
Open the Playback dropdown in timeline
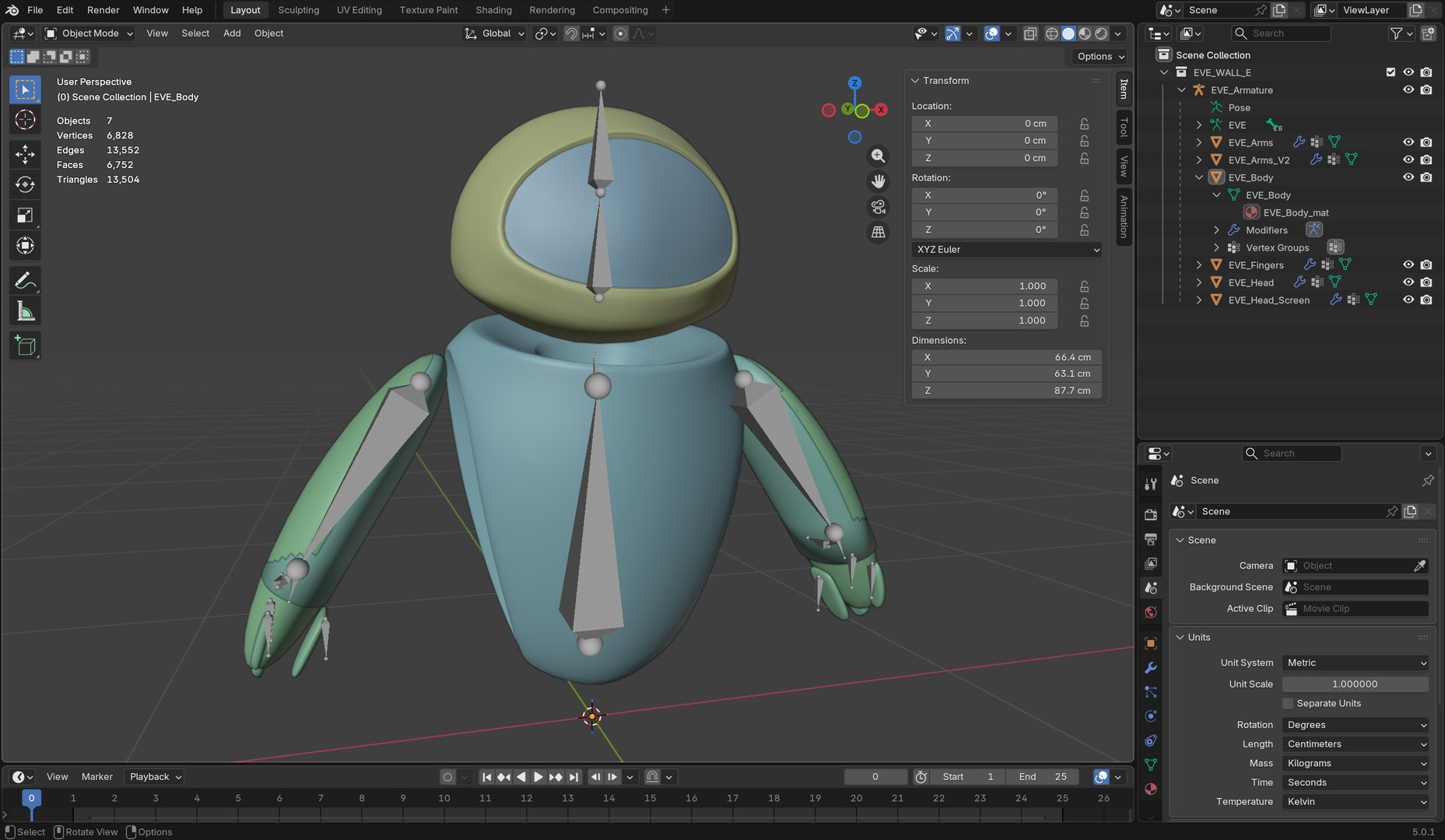(x=154, y=777)
